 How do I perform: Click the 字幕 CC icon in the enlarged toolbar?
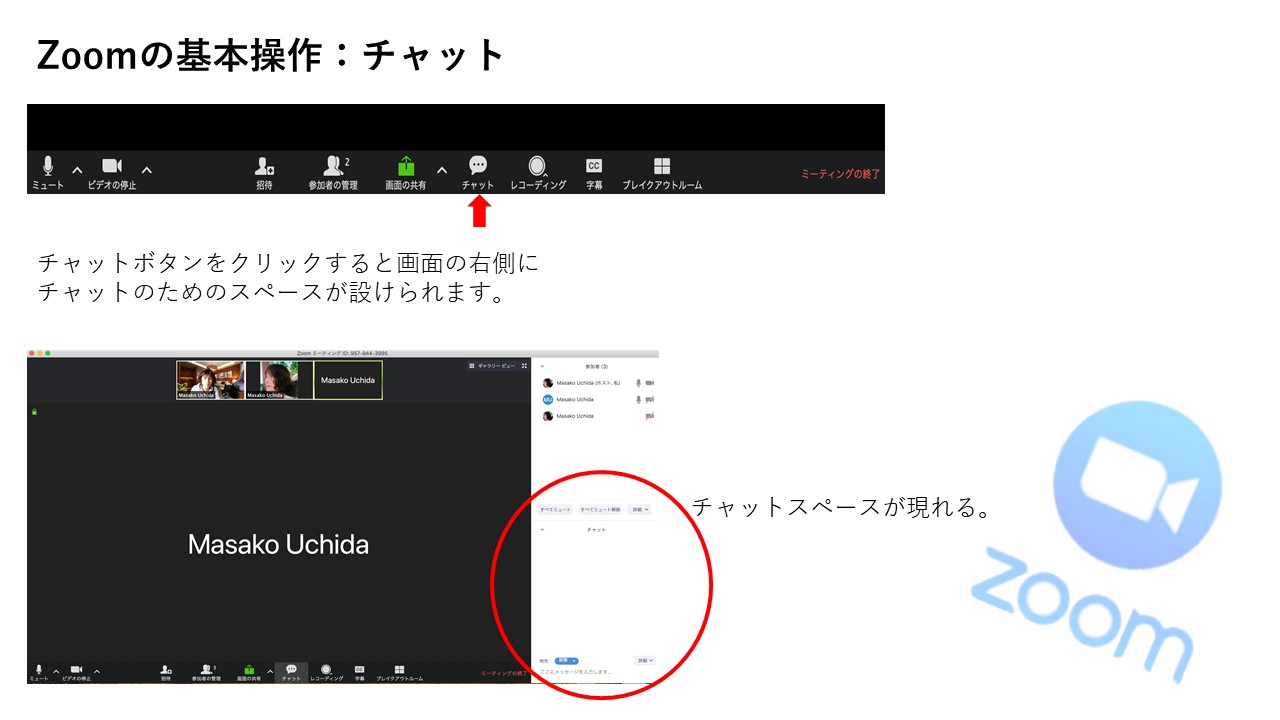point(594,166)
